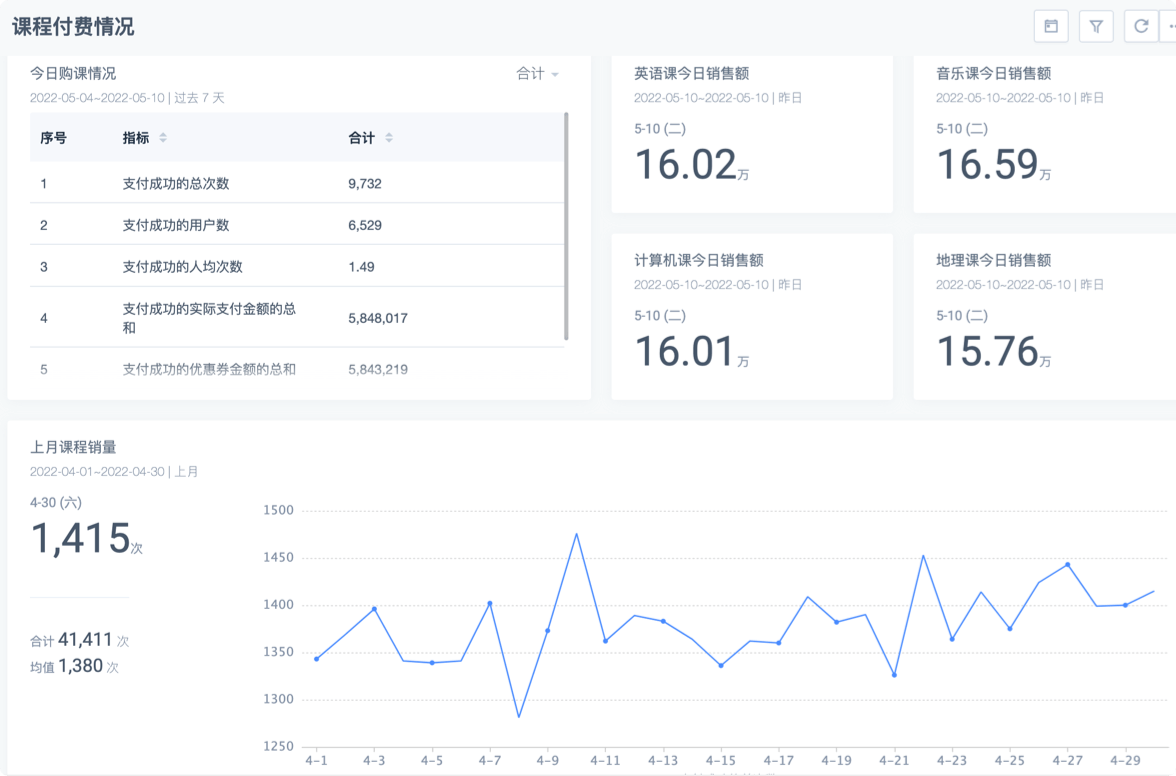Open the 音乐课今日销售额 card title

[x=993, y=73]
